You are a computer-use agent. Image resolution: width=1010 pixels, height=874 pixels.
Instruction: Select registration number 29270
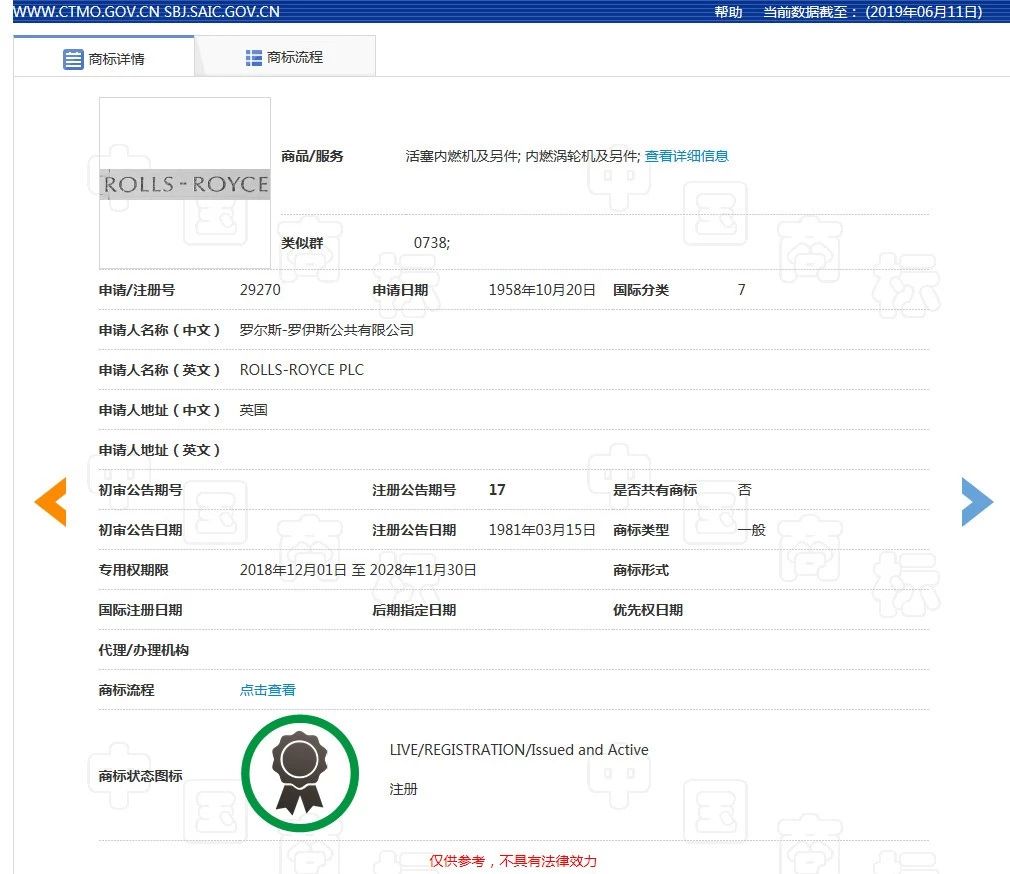(260, 290)
